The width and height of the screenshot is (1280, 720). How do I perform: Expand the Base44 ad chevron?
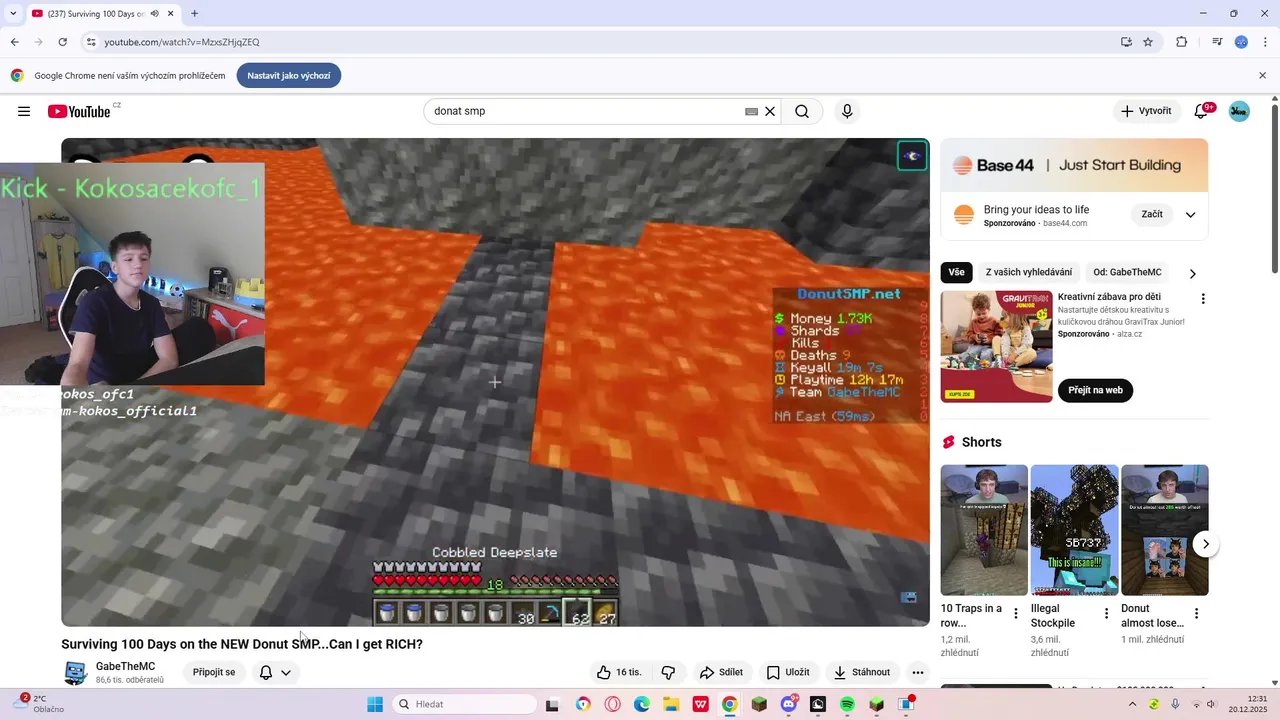tap(1190, 215)
